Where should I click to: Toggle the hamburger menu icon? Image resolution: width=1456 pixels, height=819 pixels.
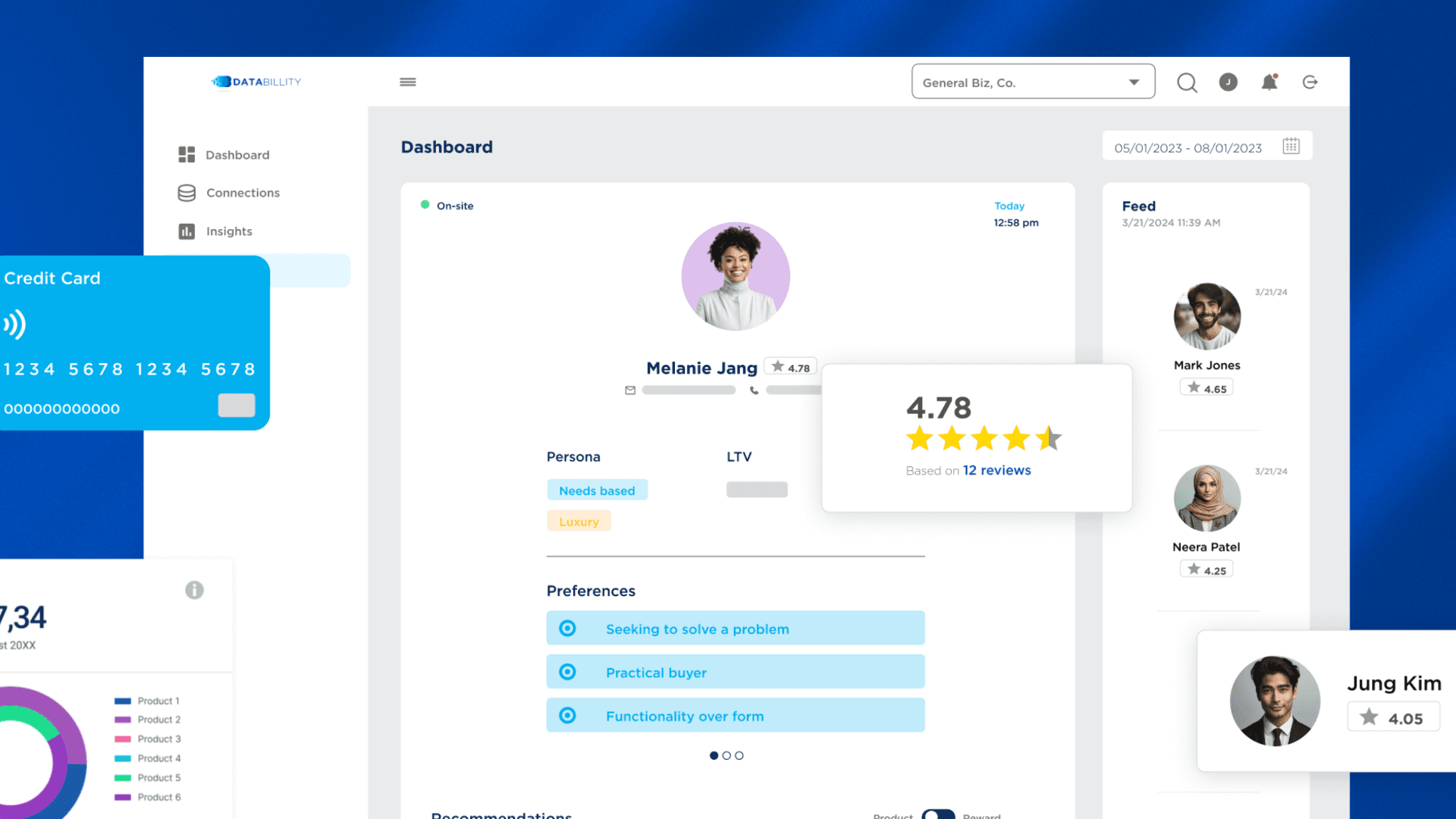coord(408,82)
